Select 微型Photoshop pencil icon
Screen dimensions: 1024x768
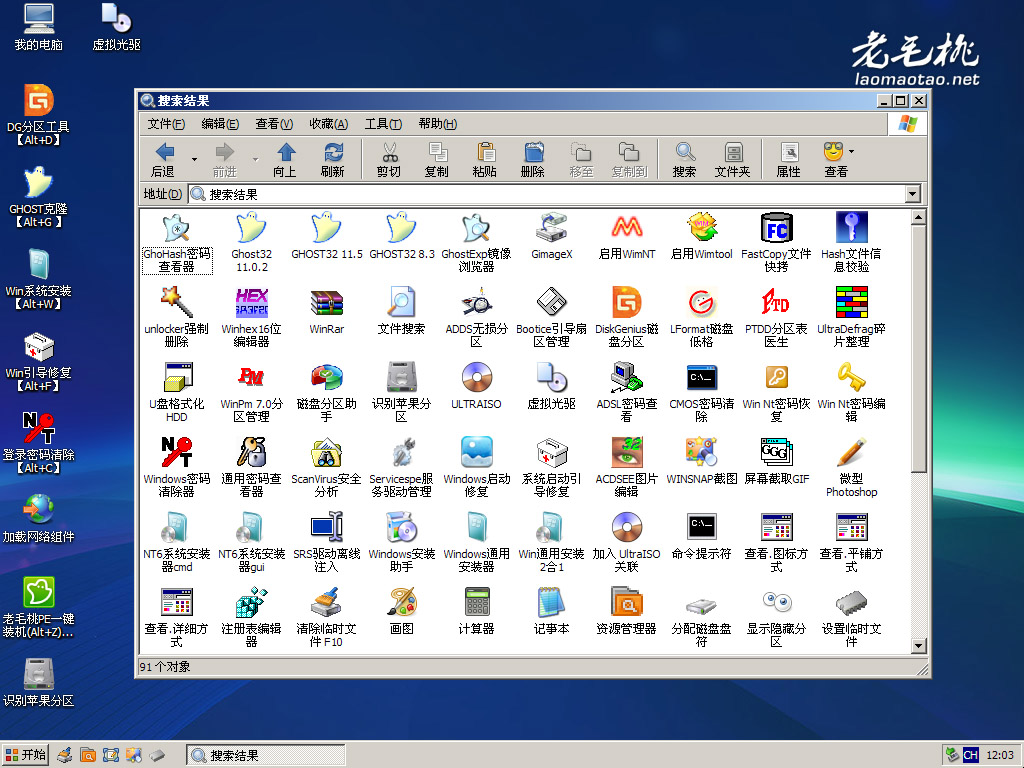[x=851, y=468]
